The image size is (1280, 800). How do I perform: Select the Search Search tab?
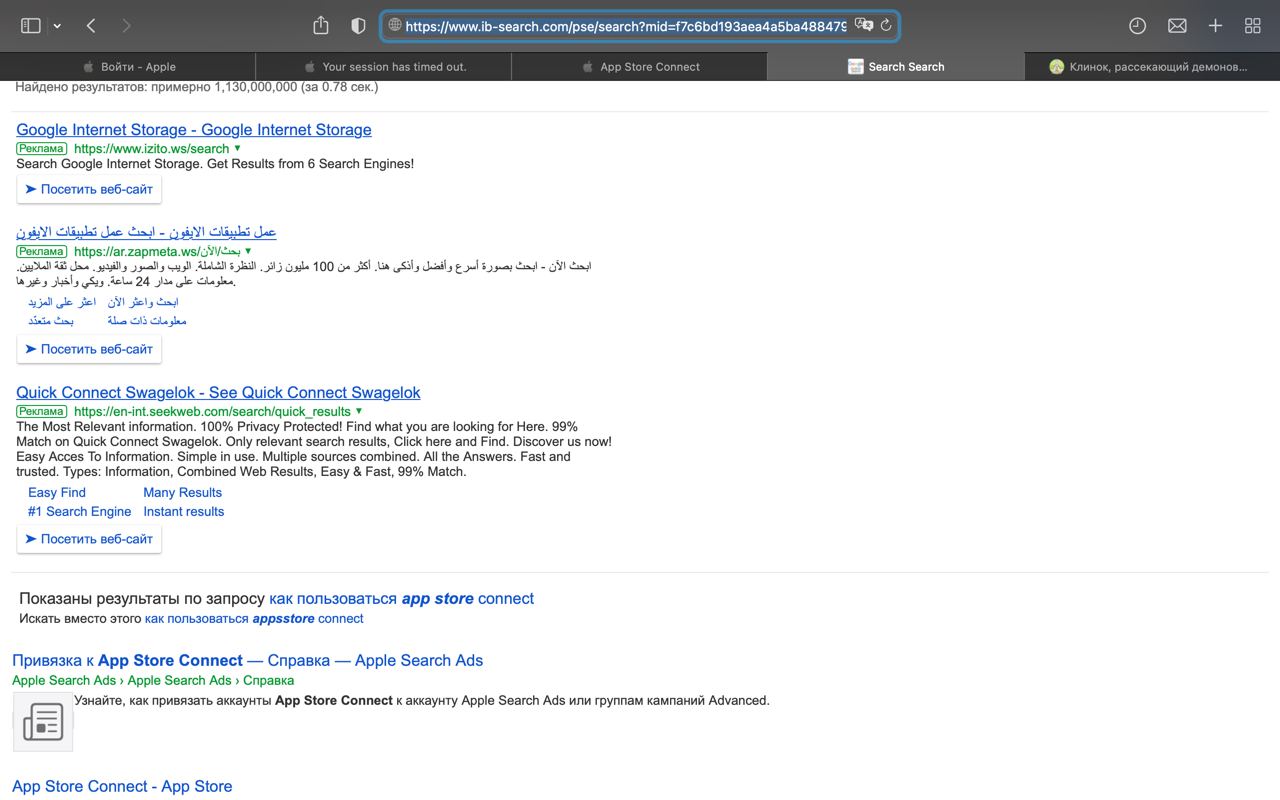pos(896,67)
